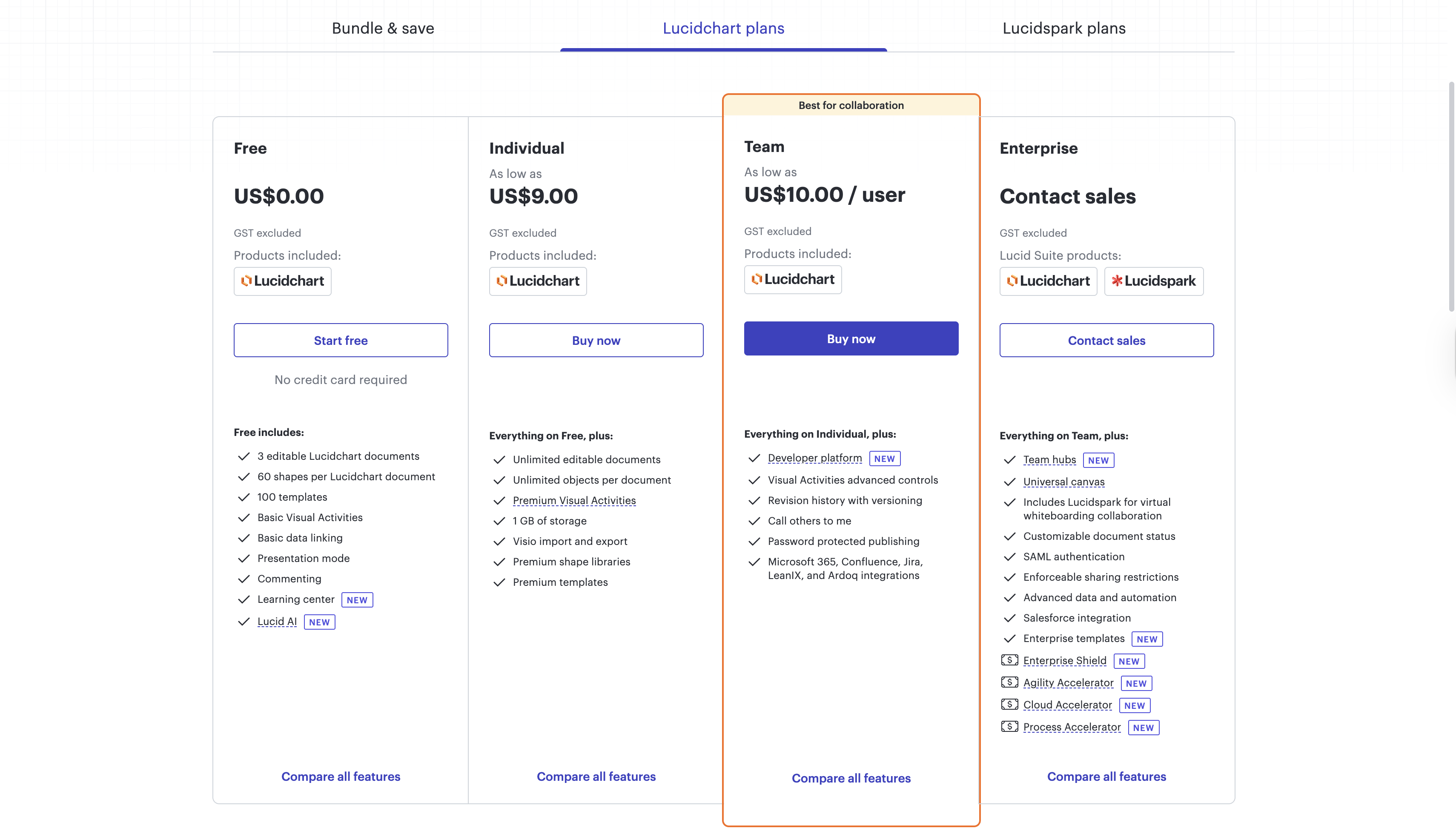Click the Lucidchart logo badge in Enterprise plan
This screenshot has width=1456, height=837.
point(1048,281)
